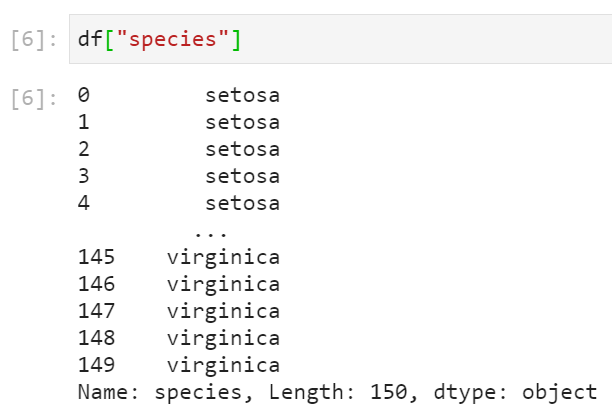612x410 pixels.
Task: Click the setosa value of row 2
Action: (242, 149)
